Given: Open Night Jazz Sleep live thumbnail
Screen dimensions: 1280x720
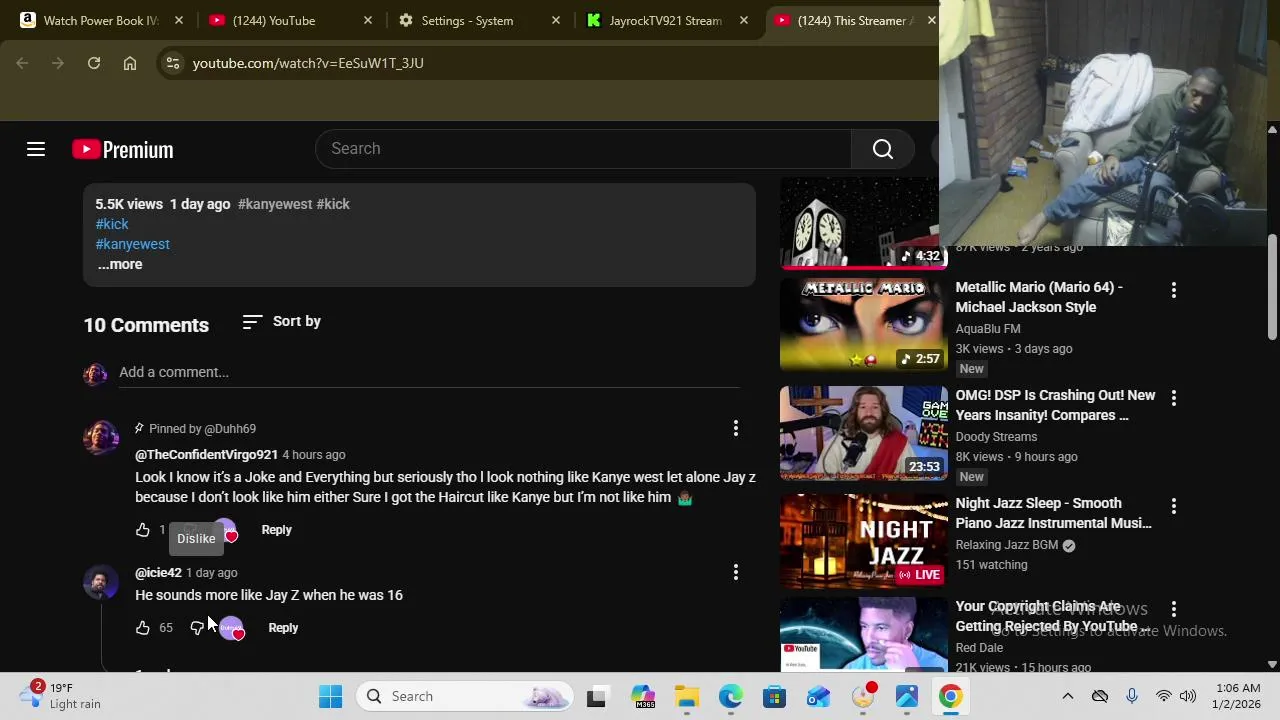Looking at the screenshot, I should (864, 541).
